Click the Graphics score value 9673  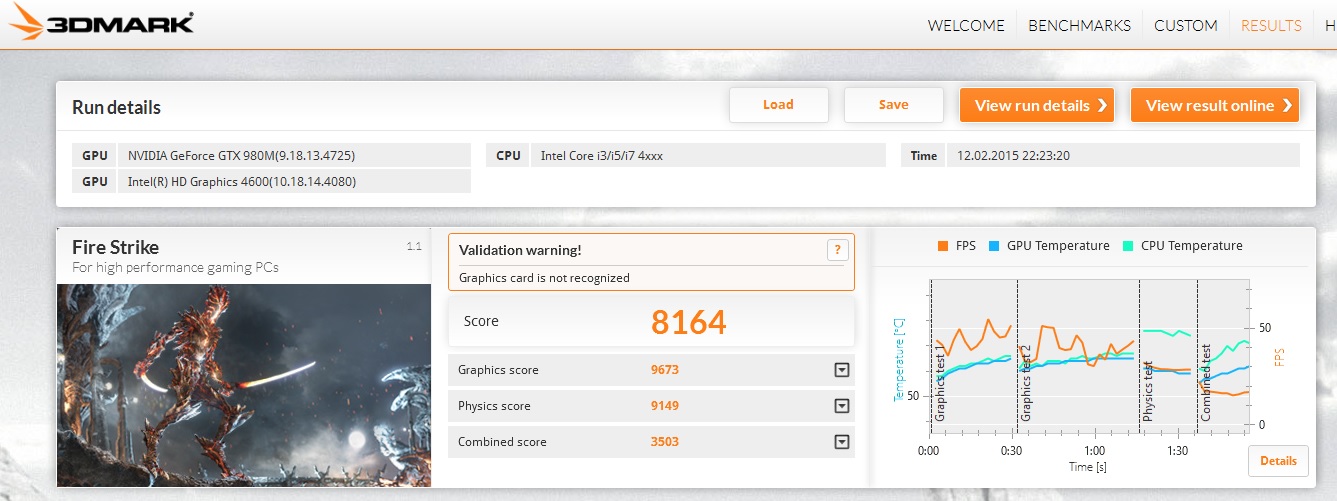[x=665, y=370]
